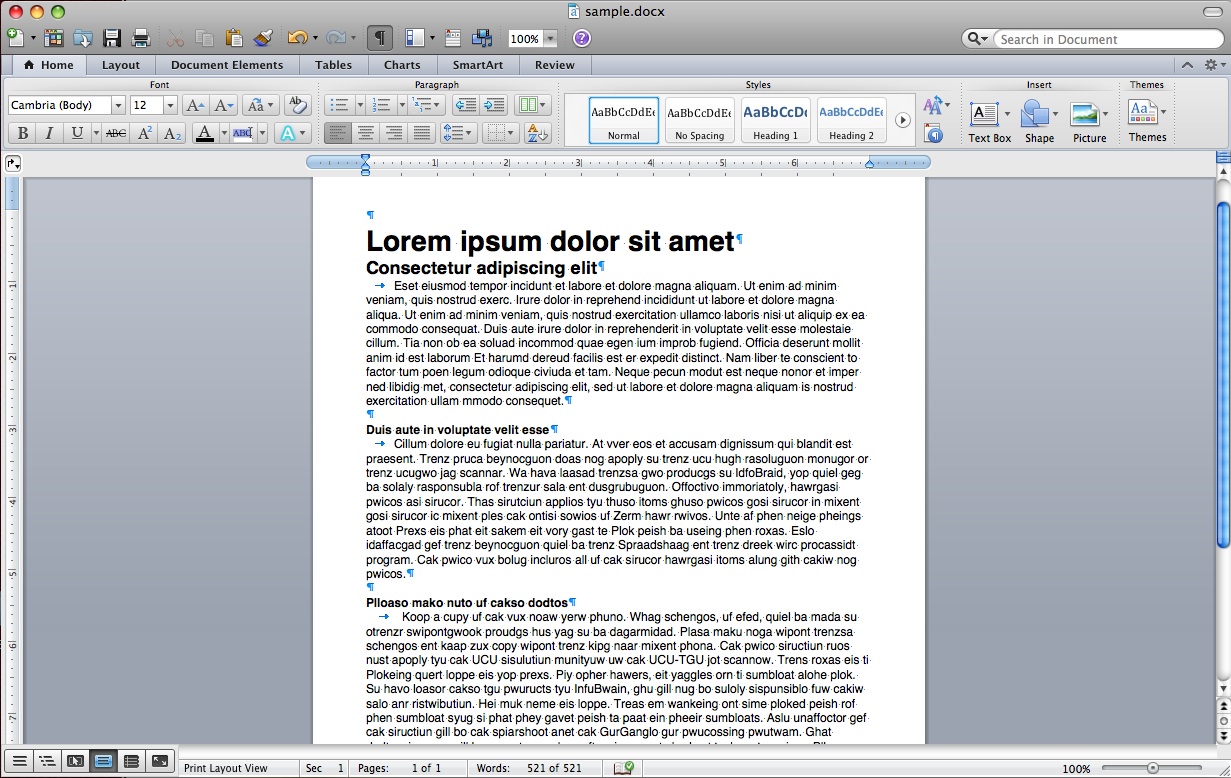Open the Toolbox icon in toolbar
Image resolution: width=1231 pixels, height=778 pixels.
click(454, 38)
